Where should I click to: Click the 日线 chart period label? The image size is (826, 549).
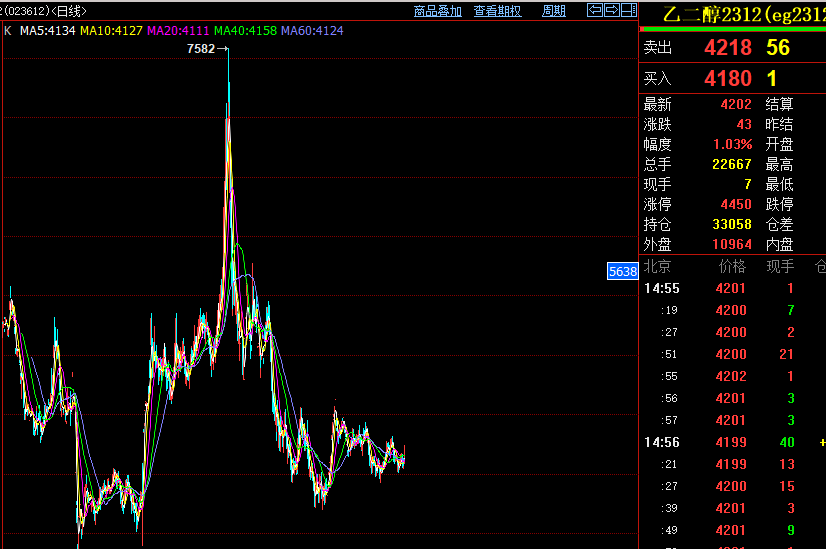(68, 11)
